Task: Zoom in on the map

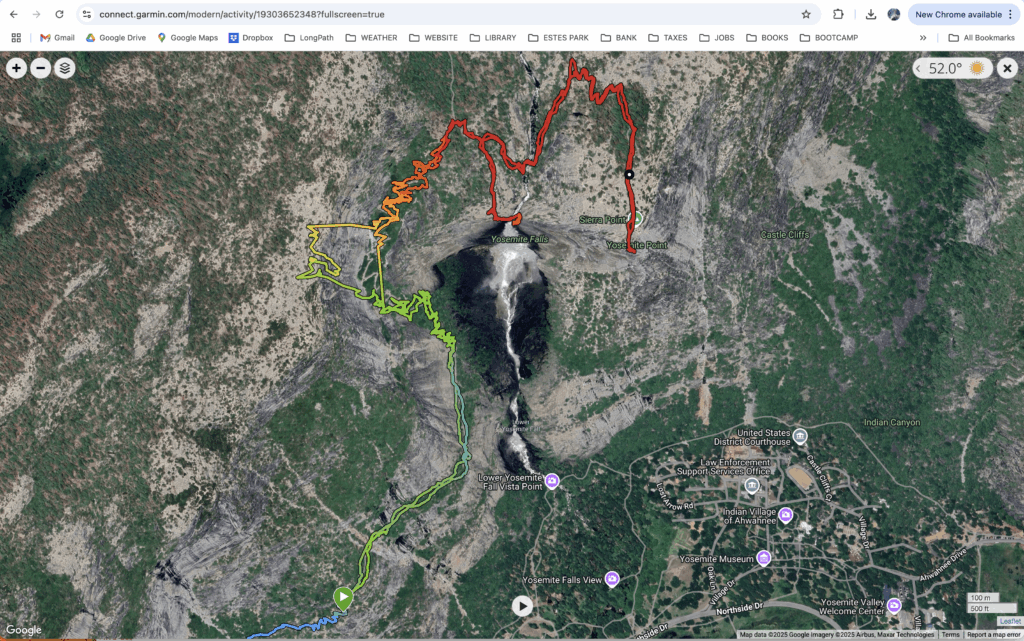Action: click(x=16, y=68)
